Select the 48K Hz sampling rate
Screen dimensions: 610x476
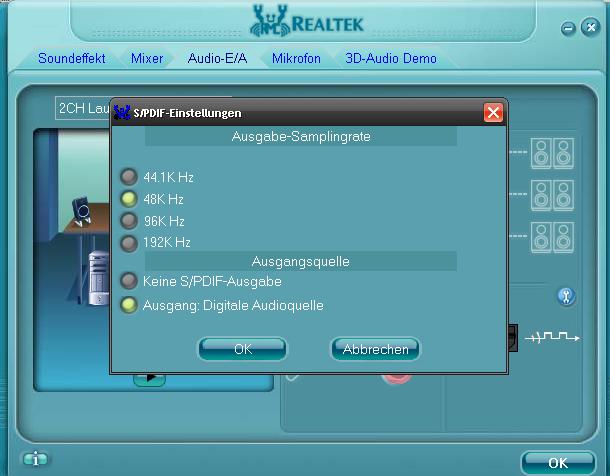pyautogui.click(x=129, y=199)
